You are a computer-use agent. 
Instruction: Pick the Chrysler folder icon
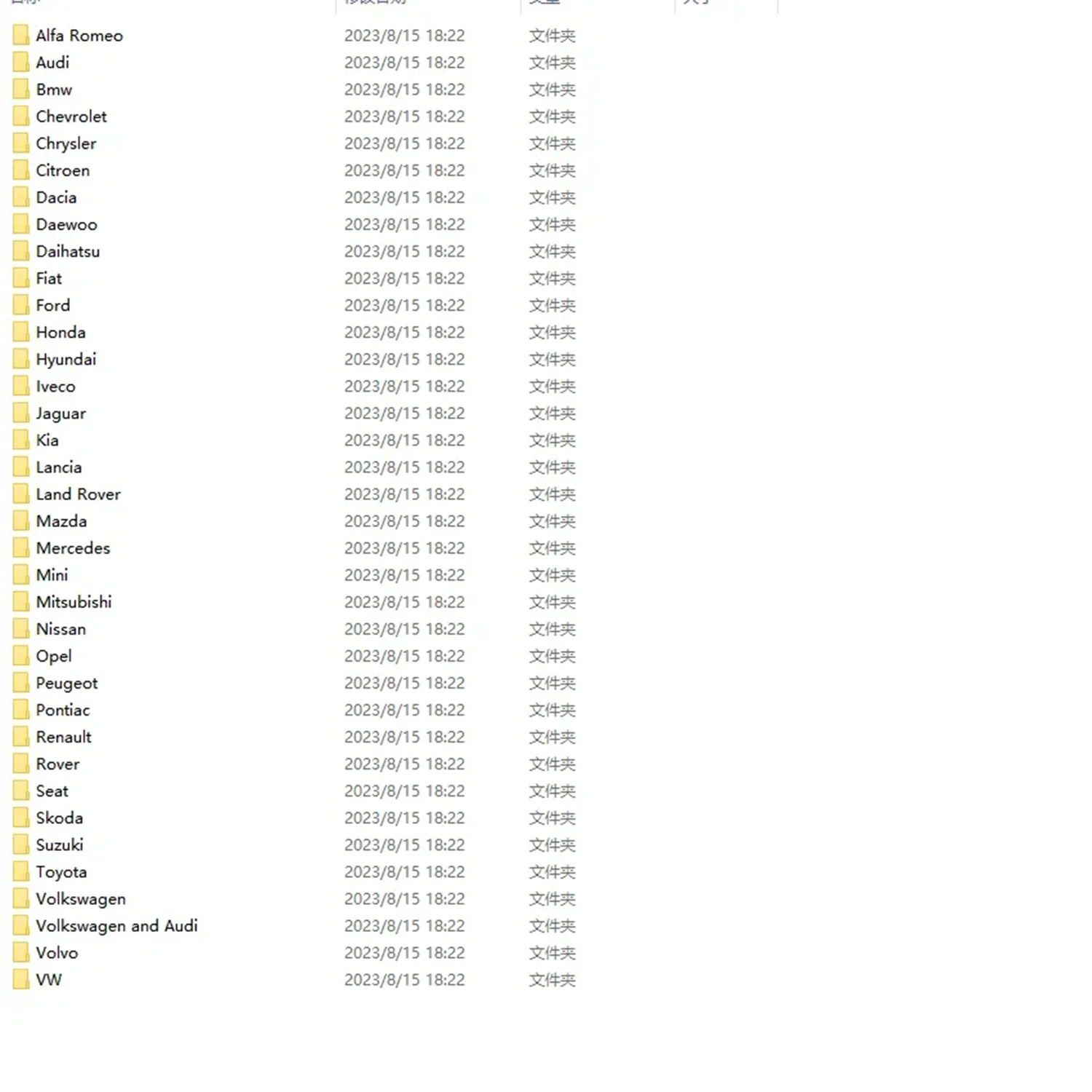click(x=21, y=143)
